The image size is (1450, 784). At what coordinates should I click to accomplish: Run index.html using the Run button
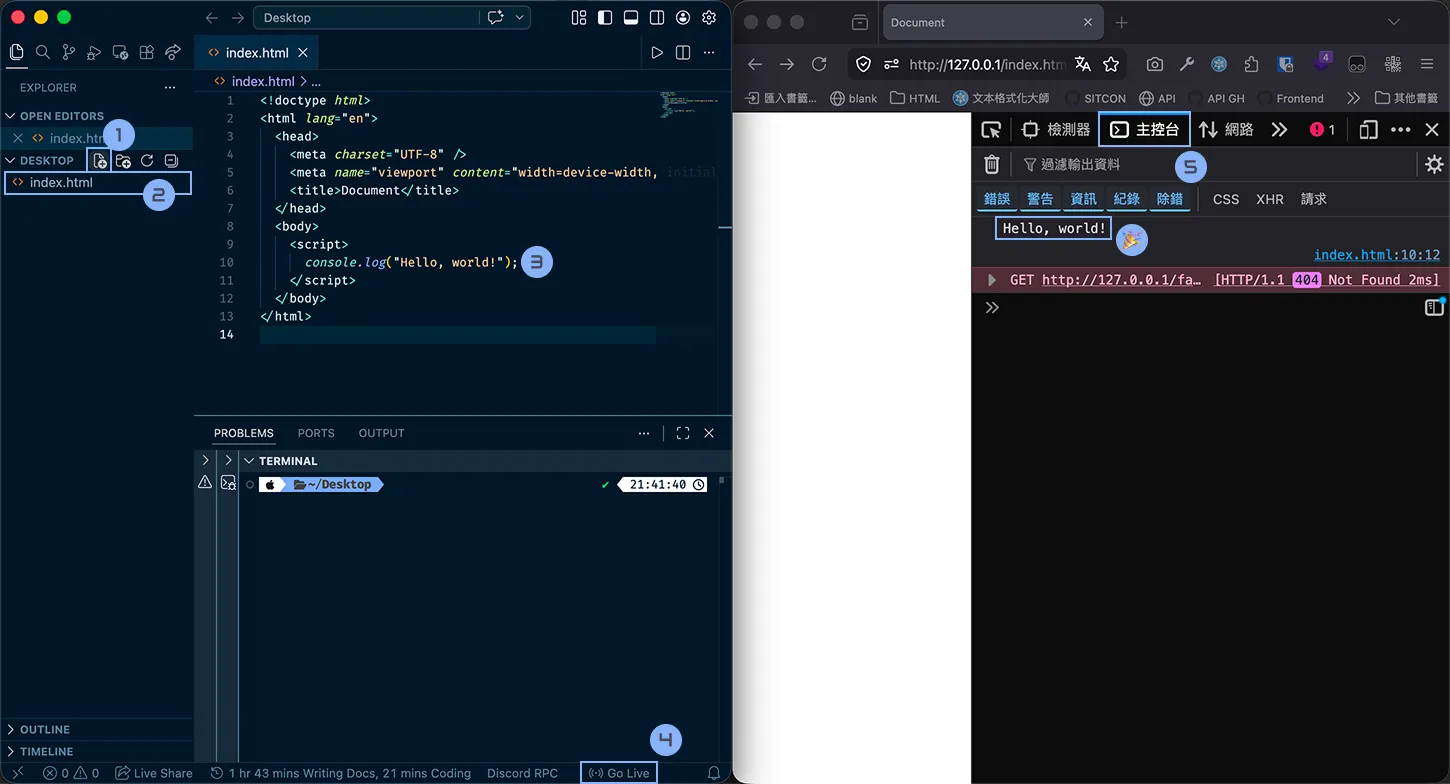[657, 52]
